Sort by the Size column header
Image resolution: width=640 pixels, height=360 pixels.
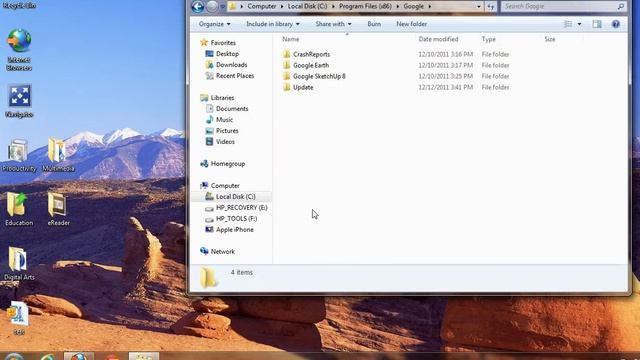(550, 39)
